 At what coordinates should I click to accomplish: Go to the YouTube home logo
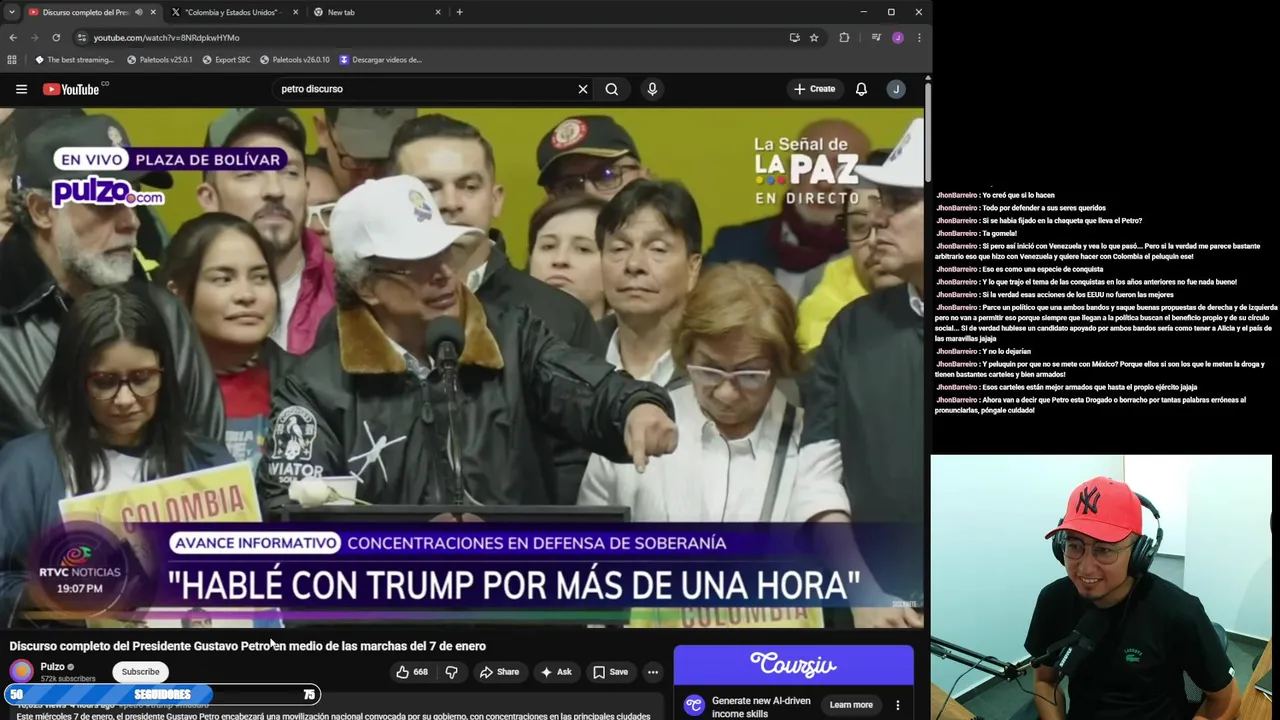coord(72,89)
